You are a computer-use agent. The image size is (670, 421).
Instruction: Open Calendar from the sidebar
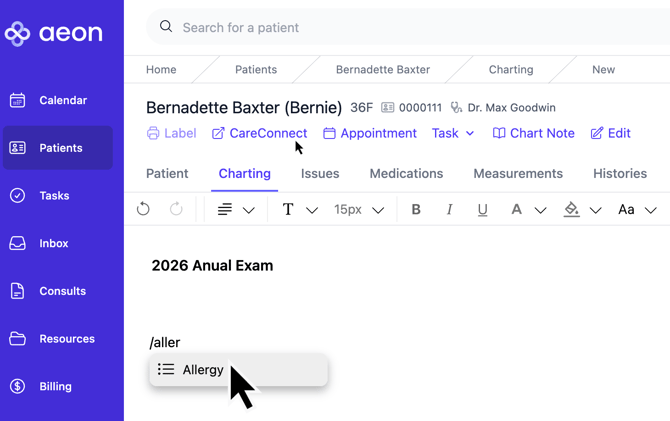(x=62, y=100)
